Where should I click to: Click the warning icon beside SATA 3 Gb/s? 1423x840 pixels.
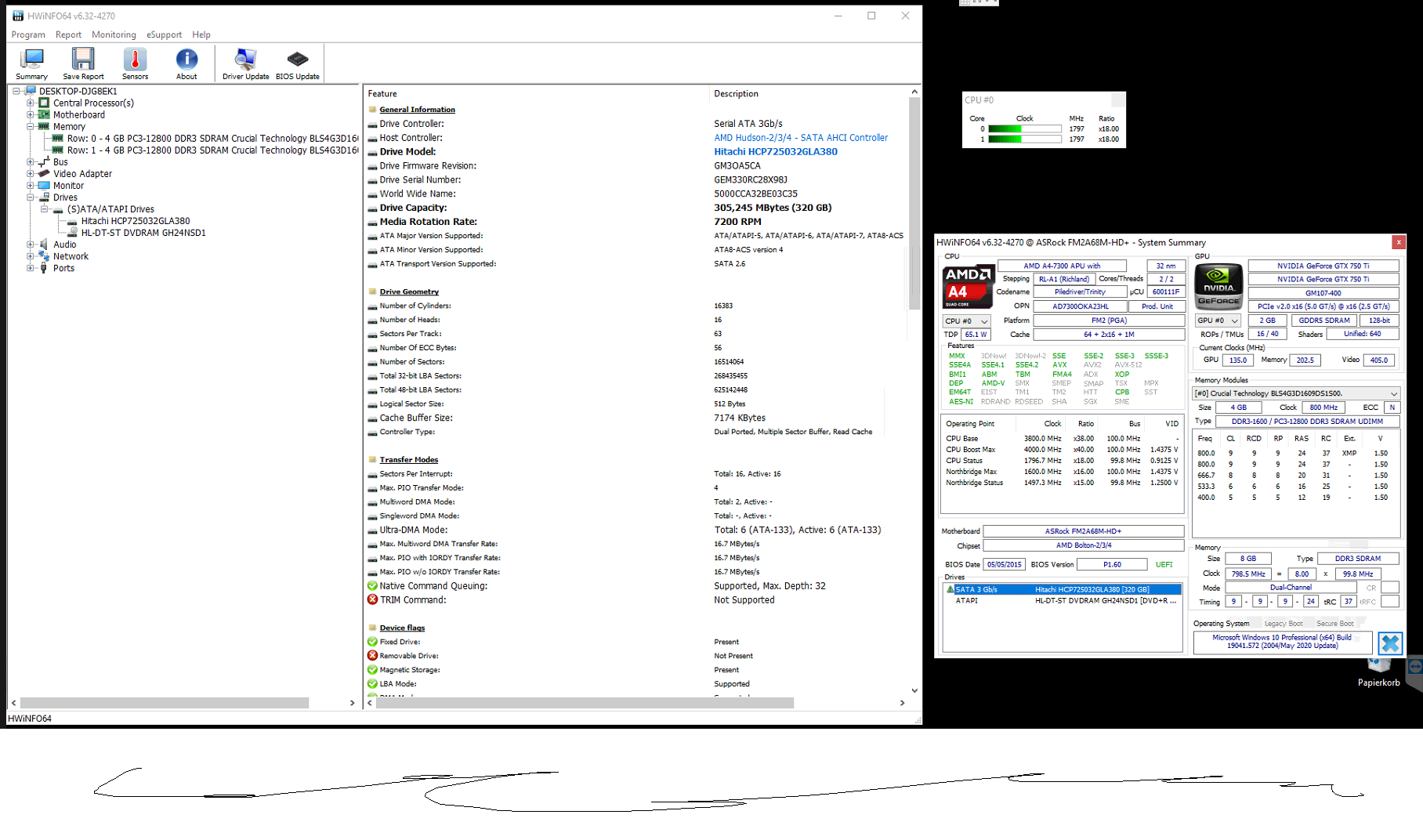pos(950,589)
